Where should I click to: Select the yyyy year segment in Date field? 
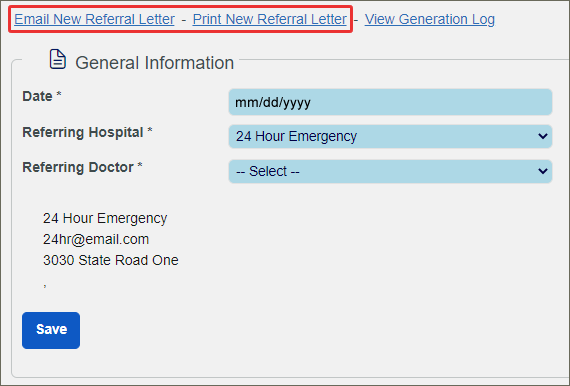pos(296,102)
